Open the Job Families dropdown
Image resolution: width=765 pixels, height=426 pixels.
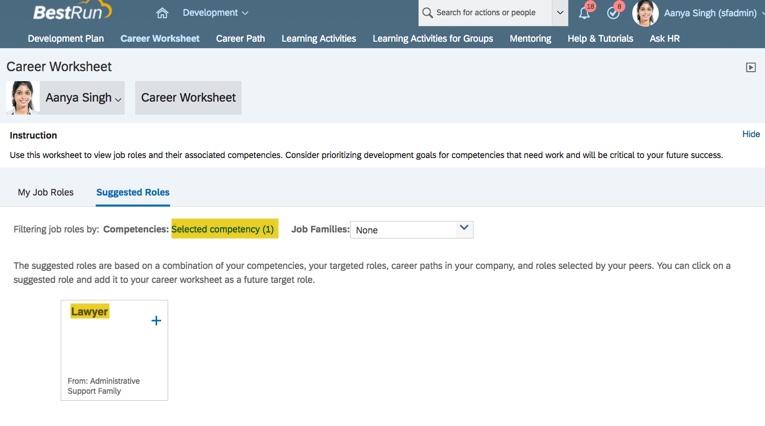click(x=411, y=229)
